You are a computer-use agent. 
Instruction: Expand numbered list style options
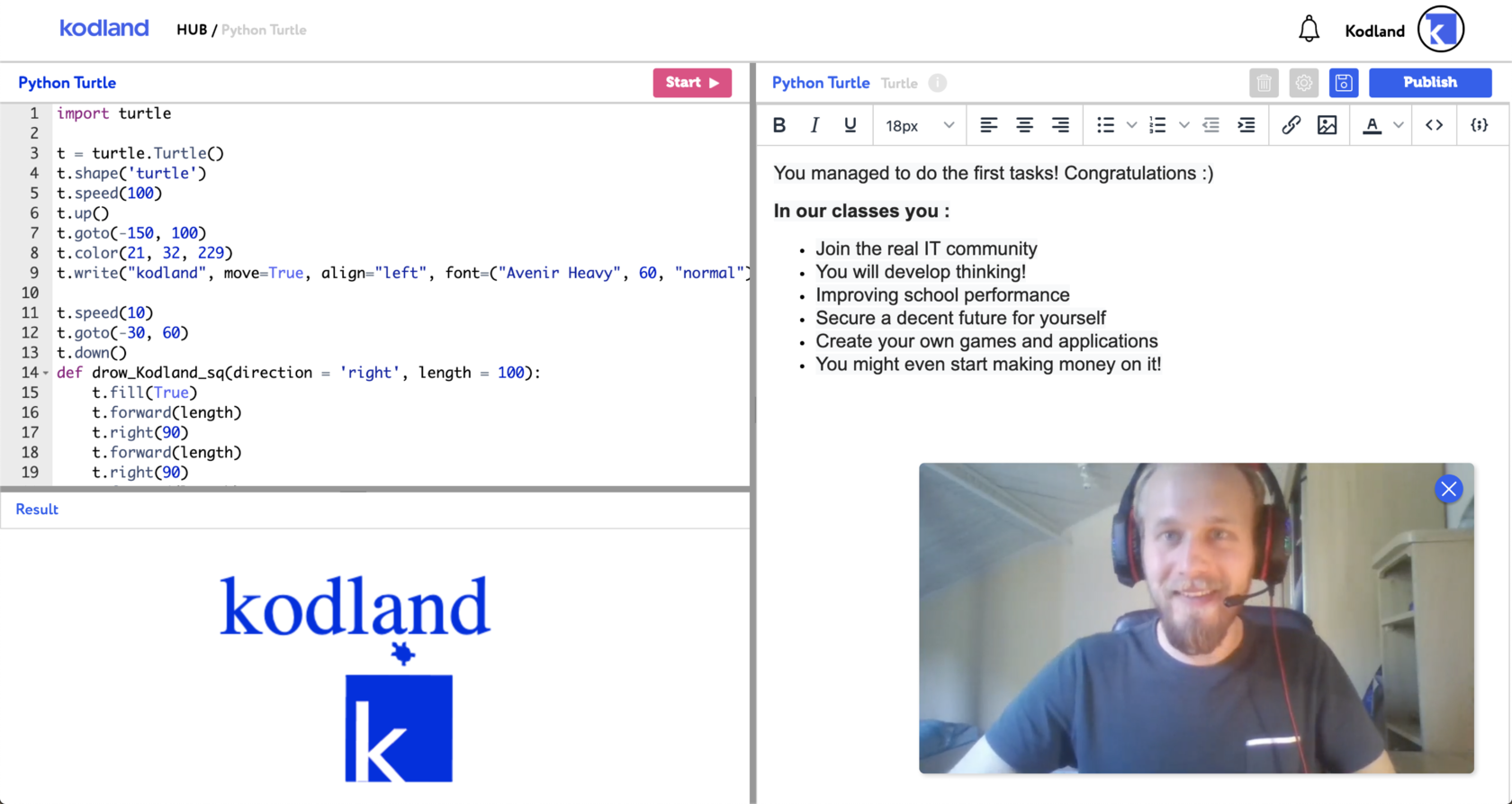point(1183,125)
